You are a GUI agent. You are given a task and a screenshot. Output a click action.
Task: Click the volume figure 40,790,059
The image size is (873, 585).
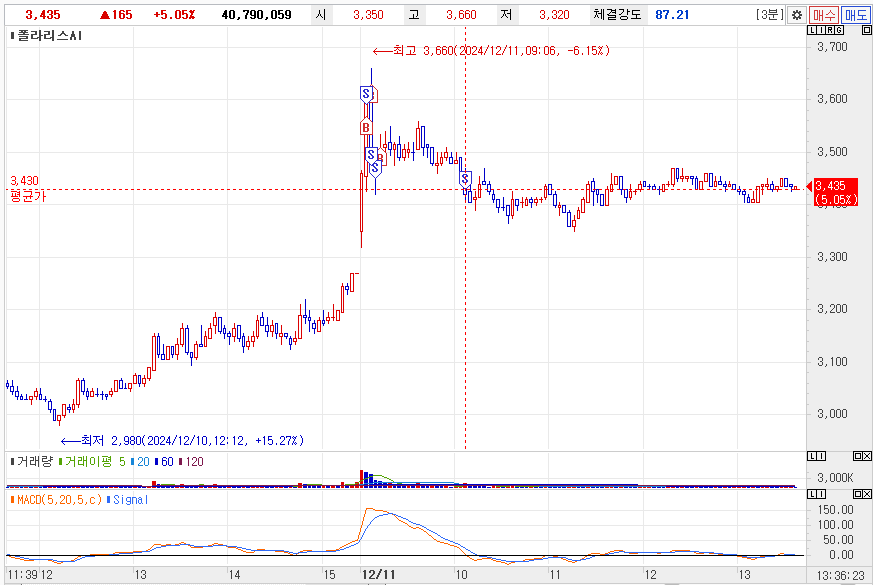point(257,15)
